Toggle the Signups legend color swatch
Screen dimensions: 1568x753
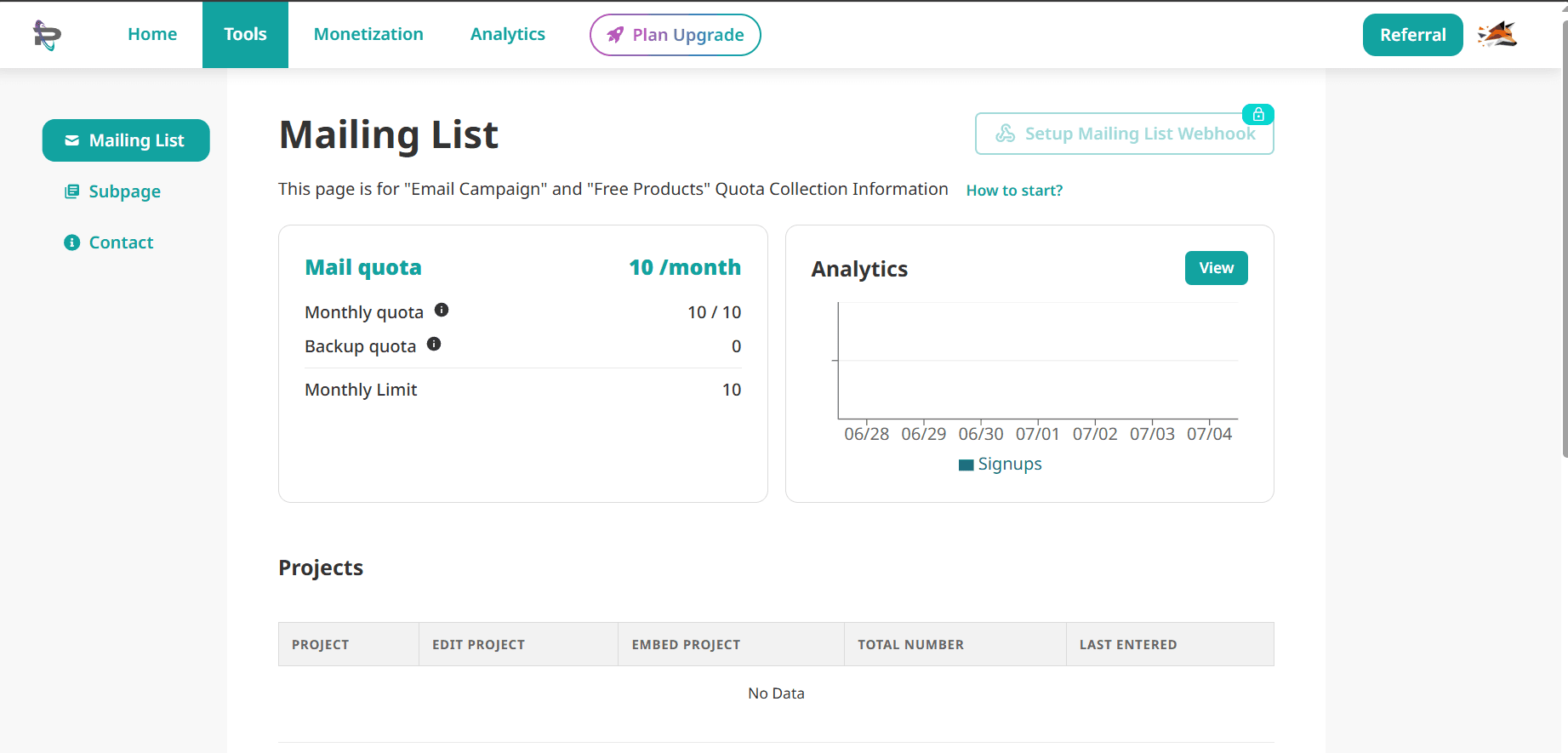point(966,465)
